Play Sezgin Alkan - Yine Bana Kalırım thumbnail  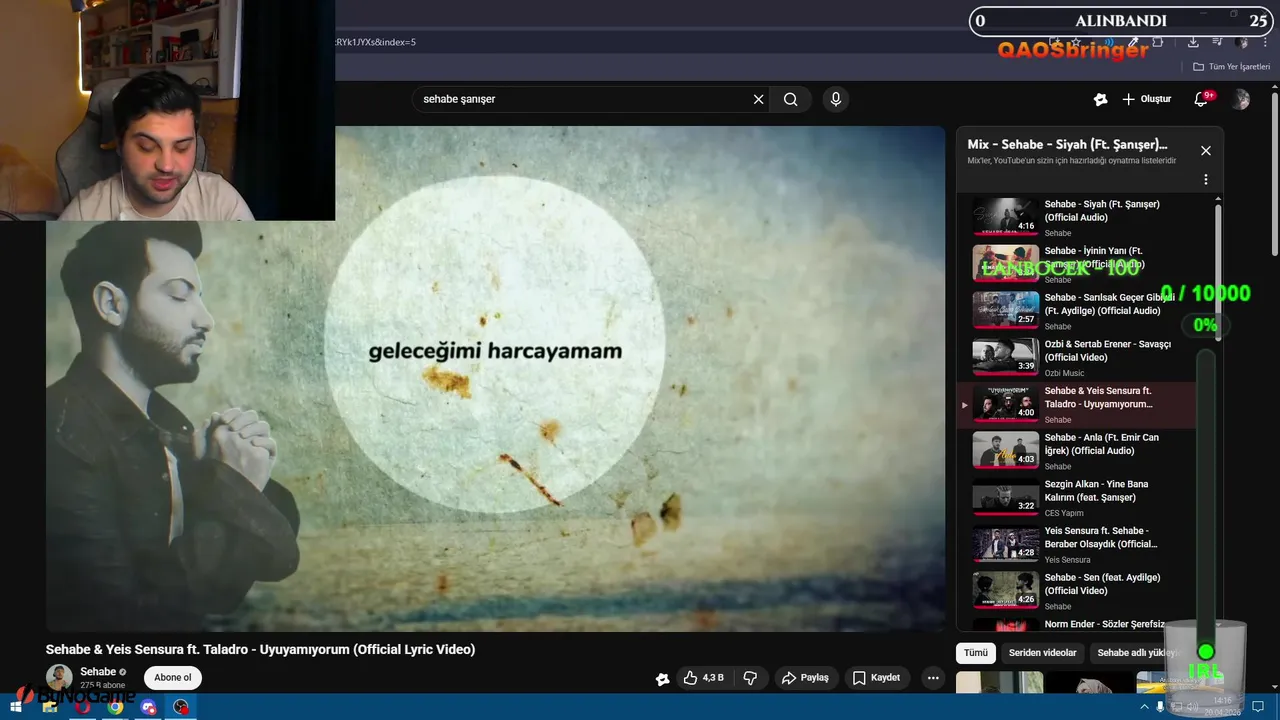tap(1006, 496)
